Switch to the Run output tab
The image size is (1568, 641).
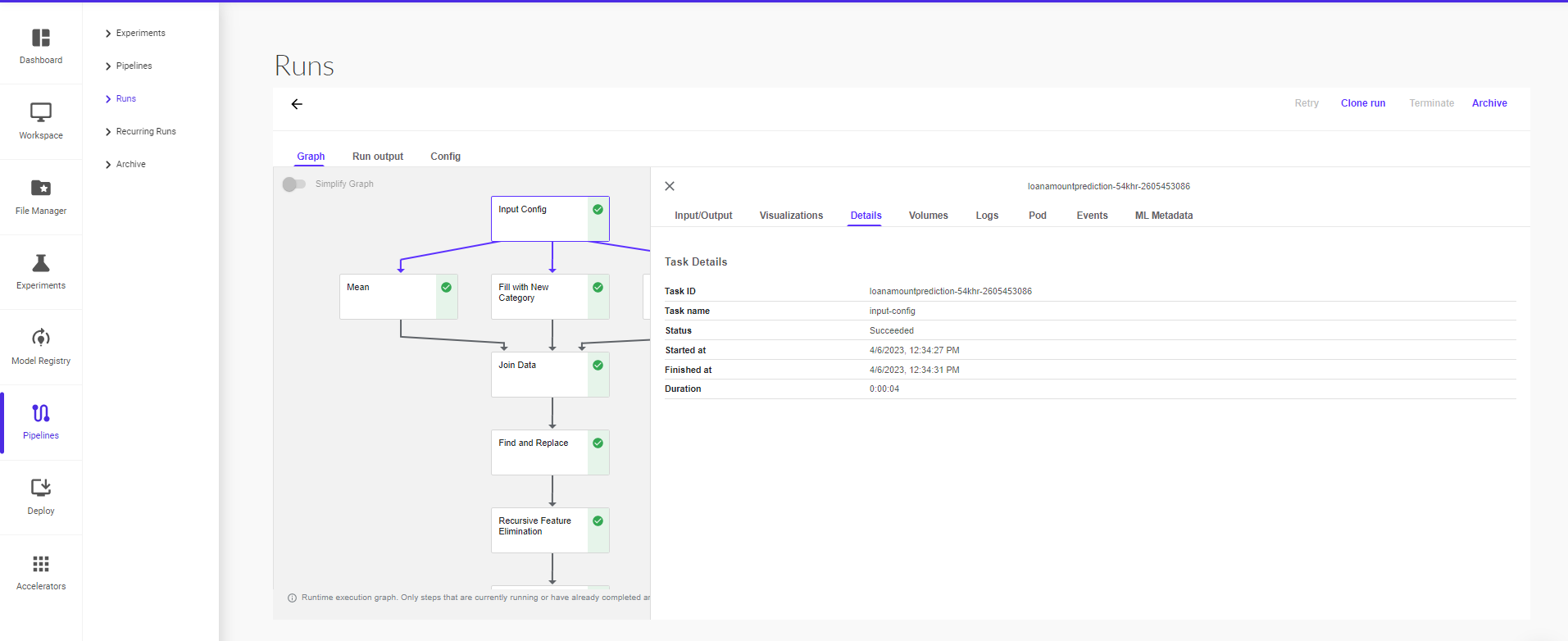378,157
